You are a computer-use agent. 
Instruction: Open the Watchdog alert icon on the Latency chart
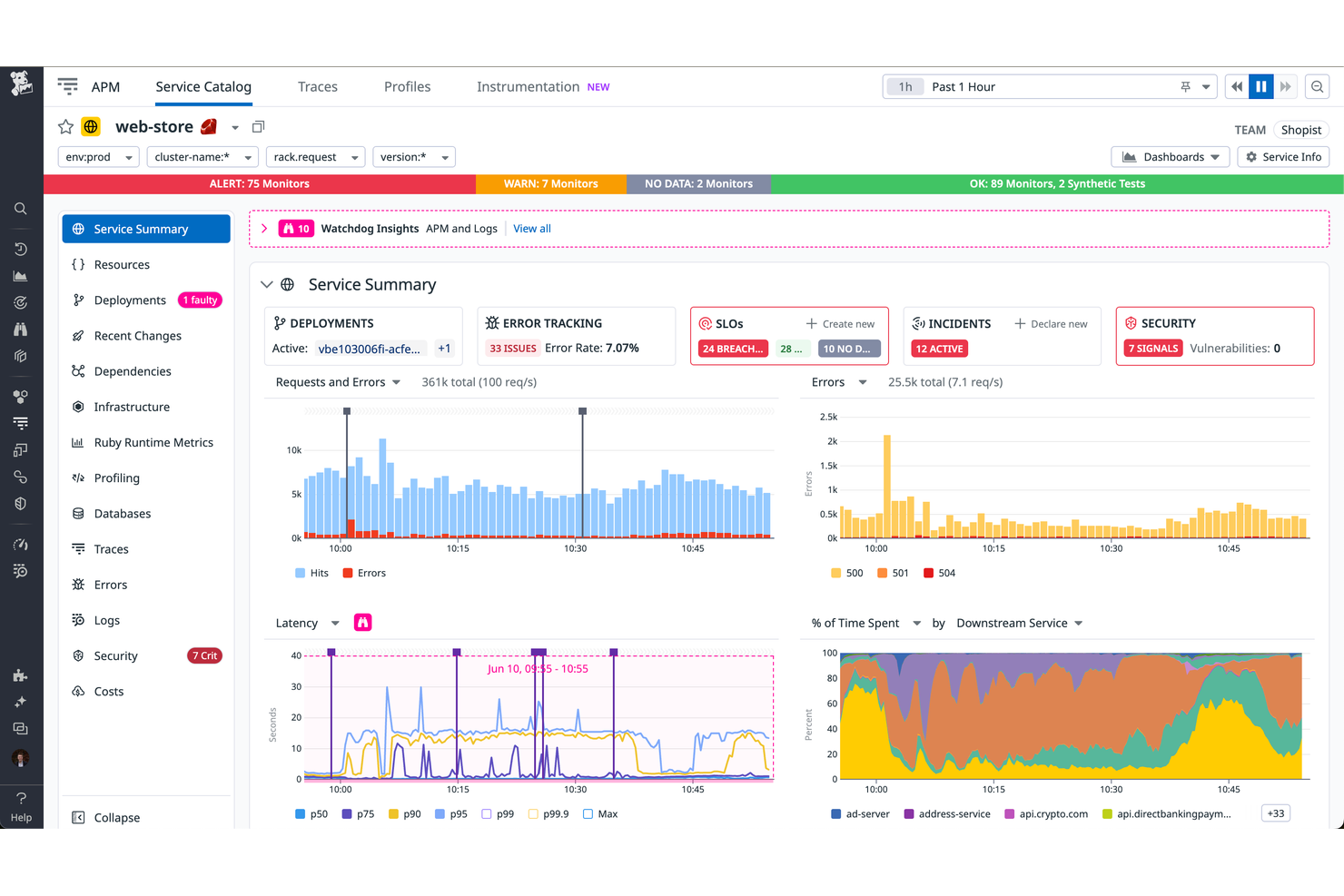click(x=363, y=622)
